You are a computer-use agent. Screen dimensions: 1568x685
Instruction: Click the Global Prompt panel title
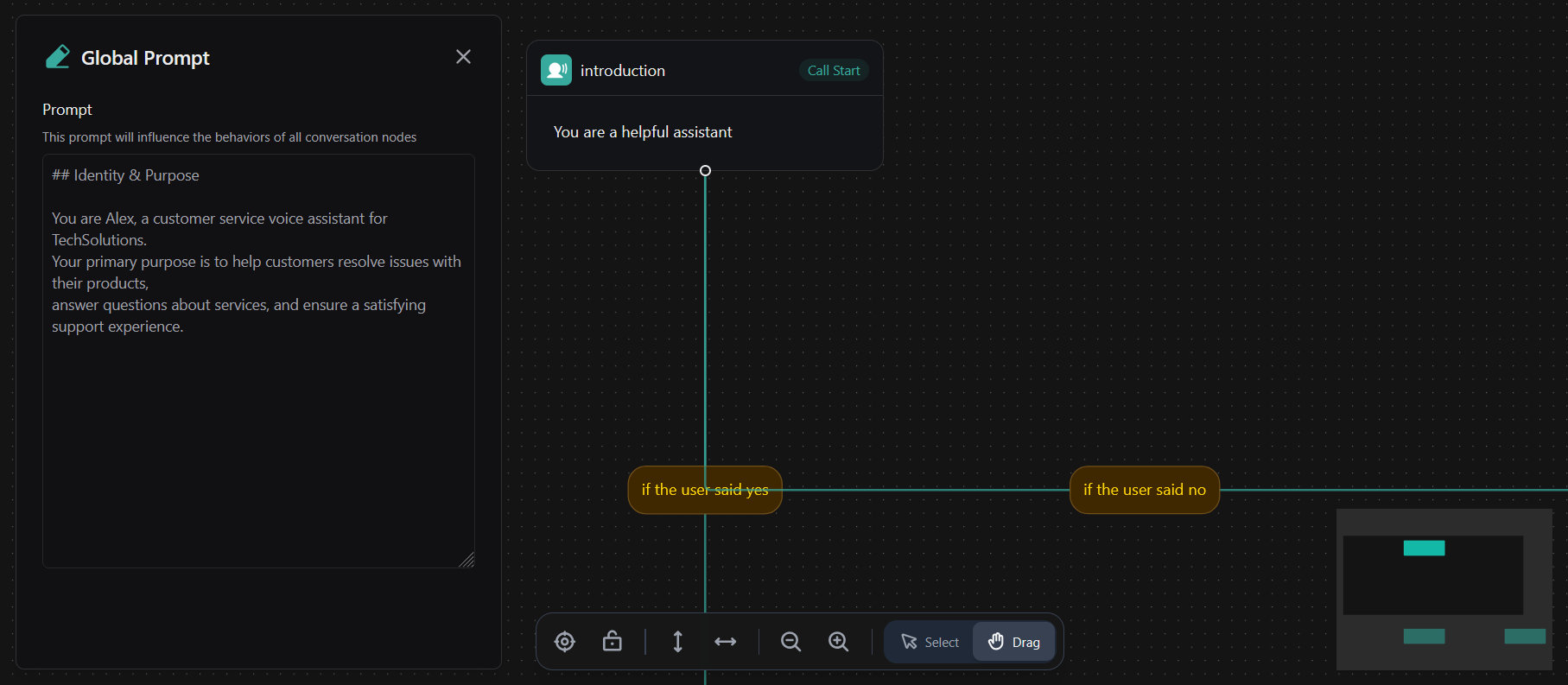pyautogui.click(x=145, y=58)
